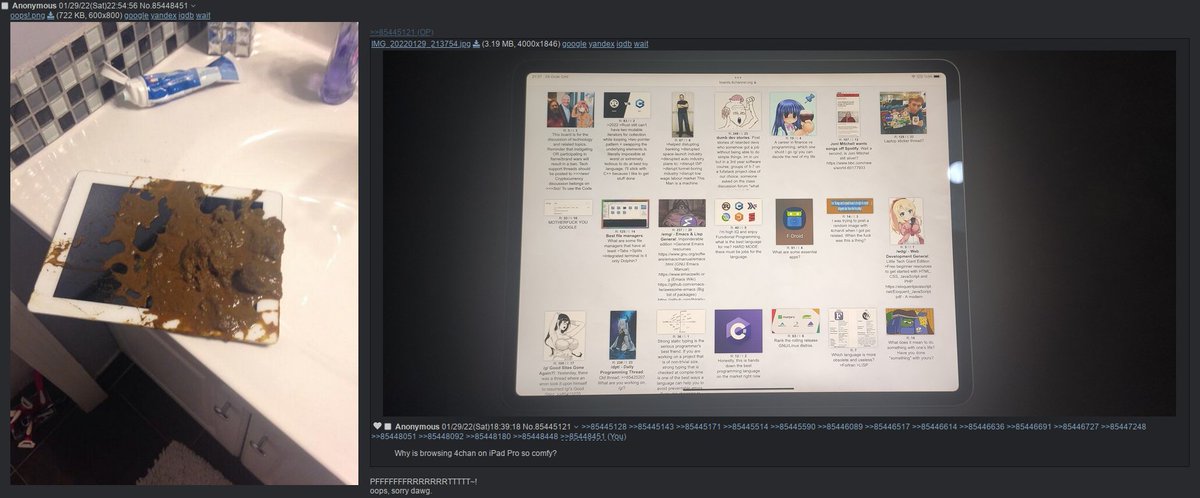Follow backlink >>85445128
This screenshot has height=498, width=1200.
[606, 427]
